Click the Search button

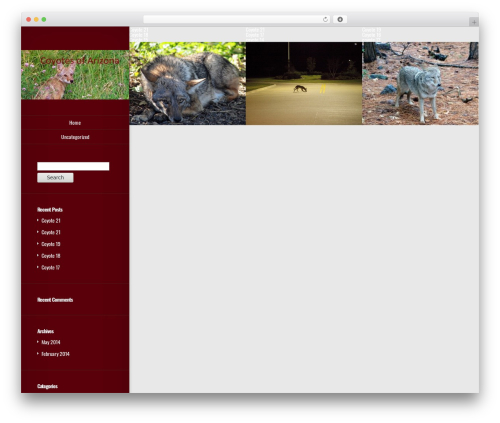click(x=55, y=178)
